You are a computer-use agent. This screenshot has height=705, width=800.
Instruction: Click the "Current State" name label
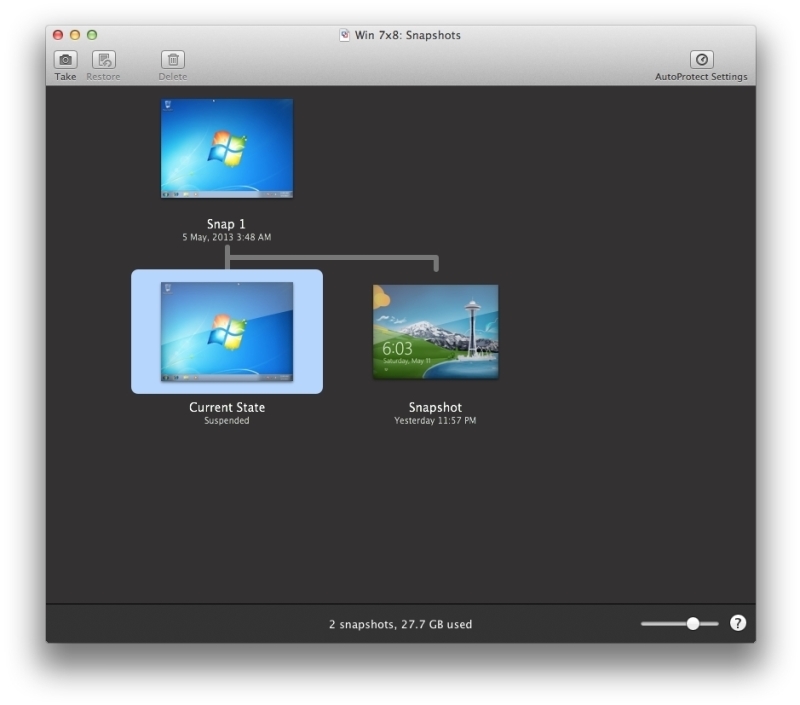pos(227,408)
